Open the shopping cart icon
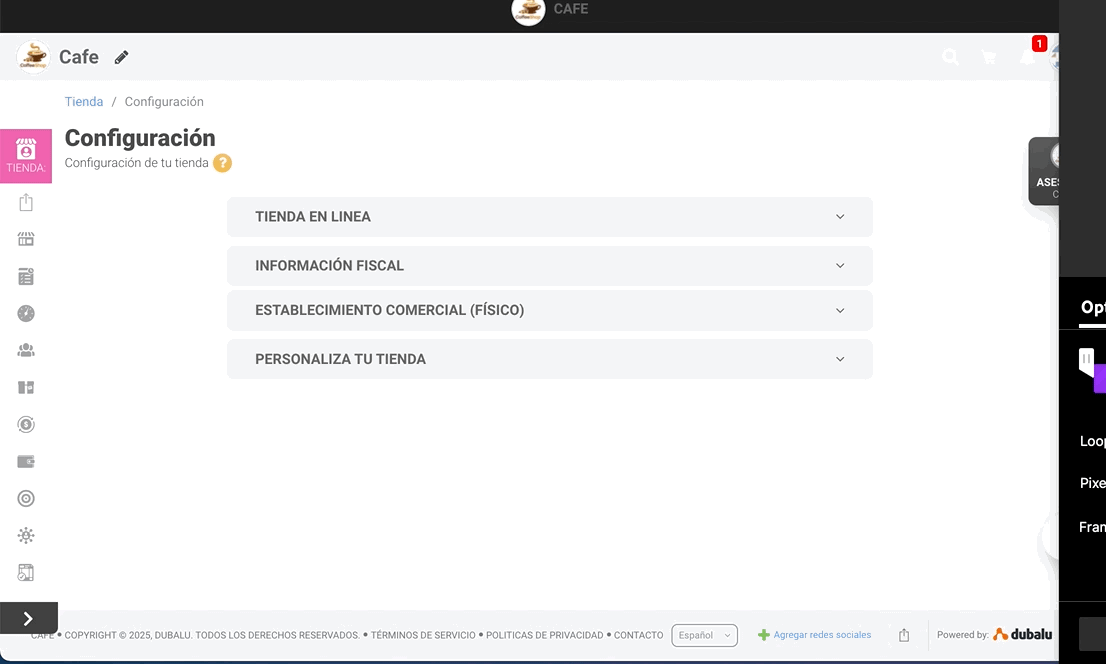Image resolution: width=1106 pixels, height=664 pixels. pyautogui.click(x=989, y=57)
